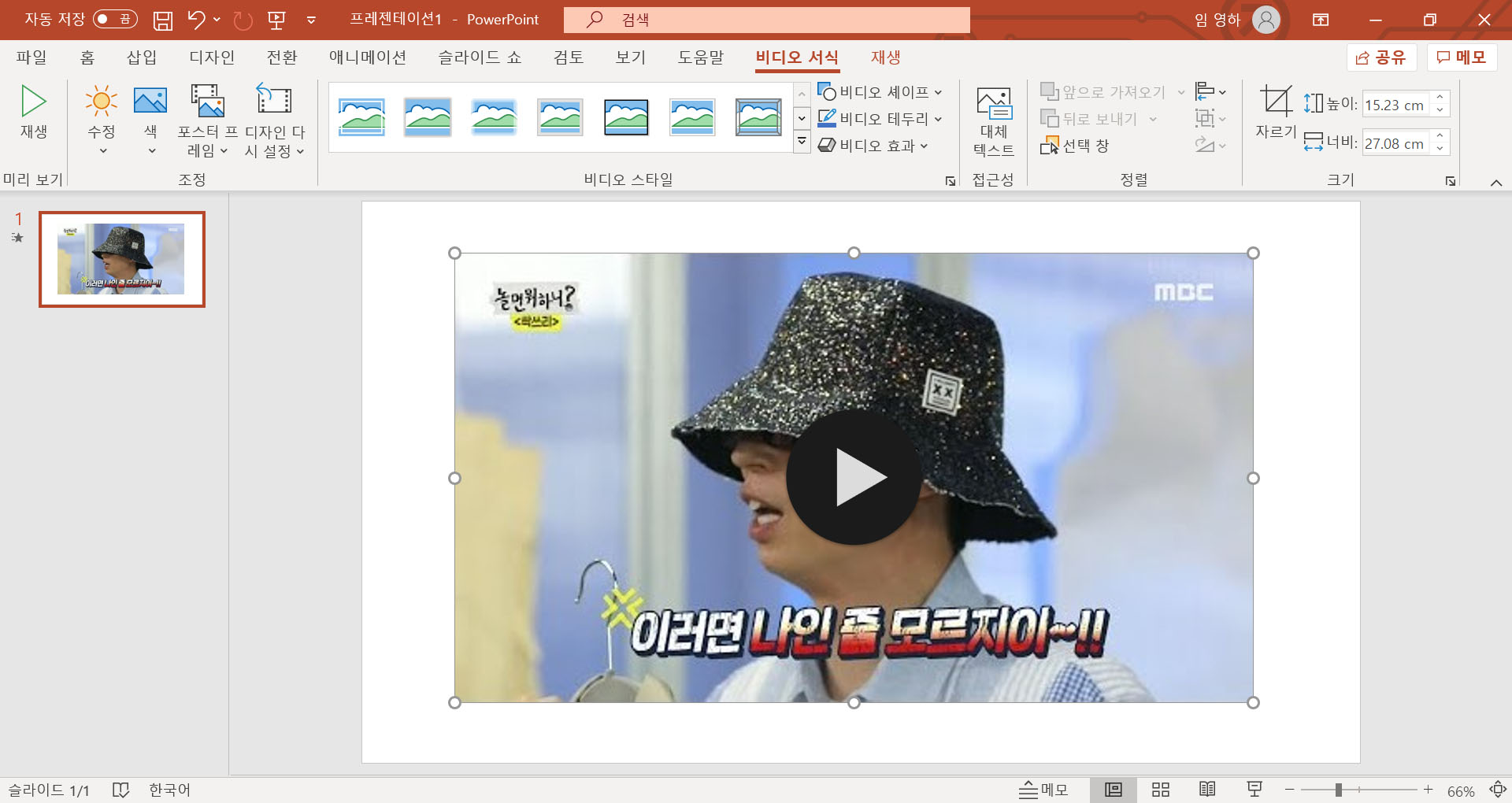Image resolution: width=1512 pixels, height=803 pixels.
Task: Open the 크기 size dialog launcher
Action: point(1451,181)
